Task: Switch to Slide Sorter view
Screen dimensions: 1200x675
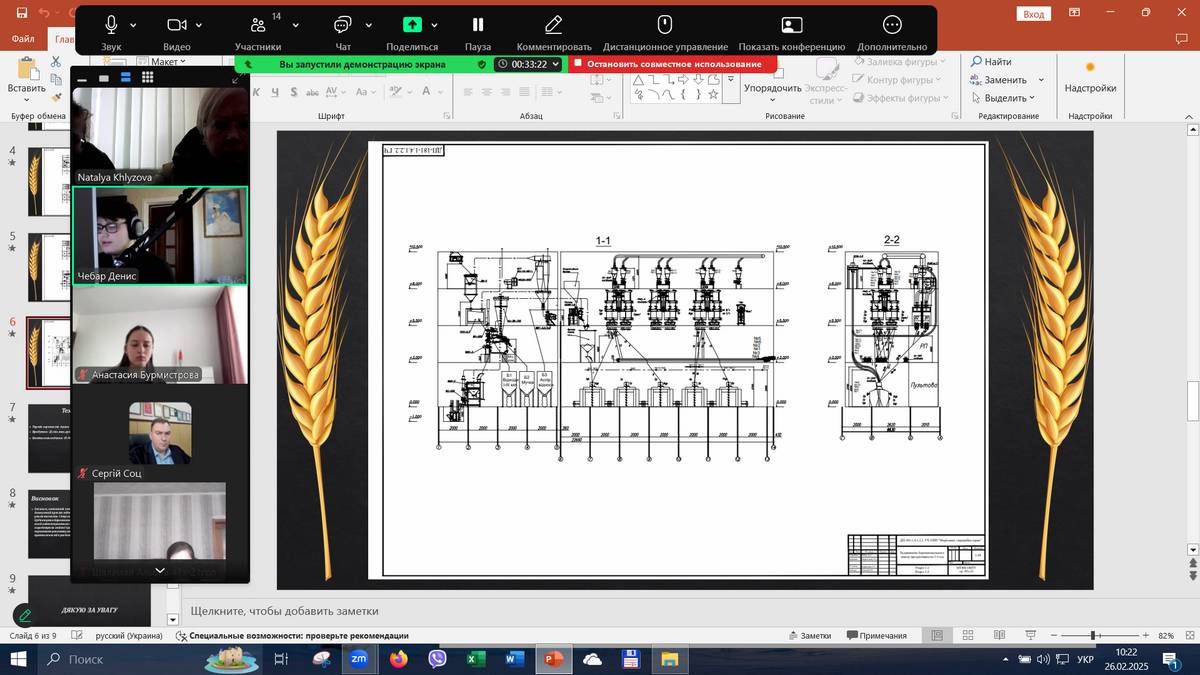Action: (968, 635)
